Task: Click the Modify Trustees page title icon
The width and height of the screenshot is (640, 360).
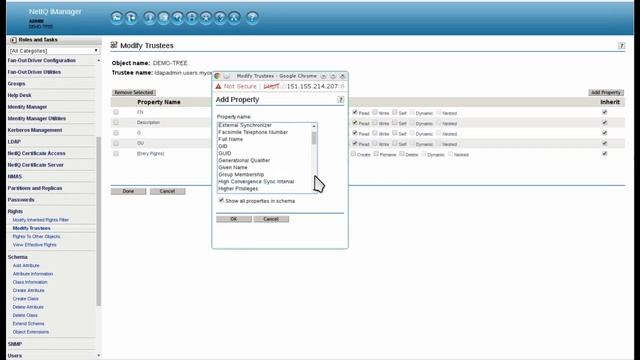Action: [114, 45]
